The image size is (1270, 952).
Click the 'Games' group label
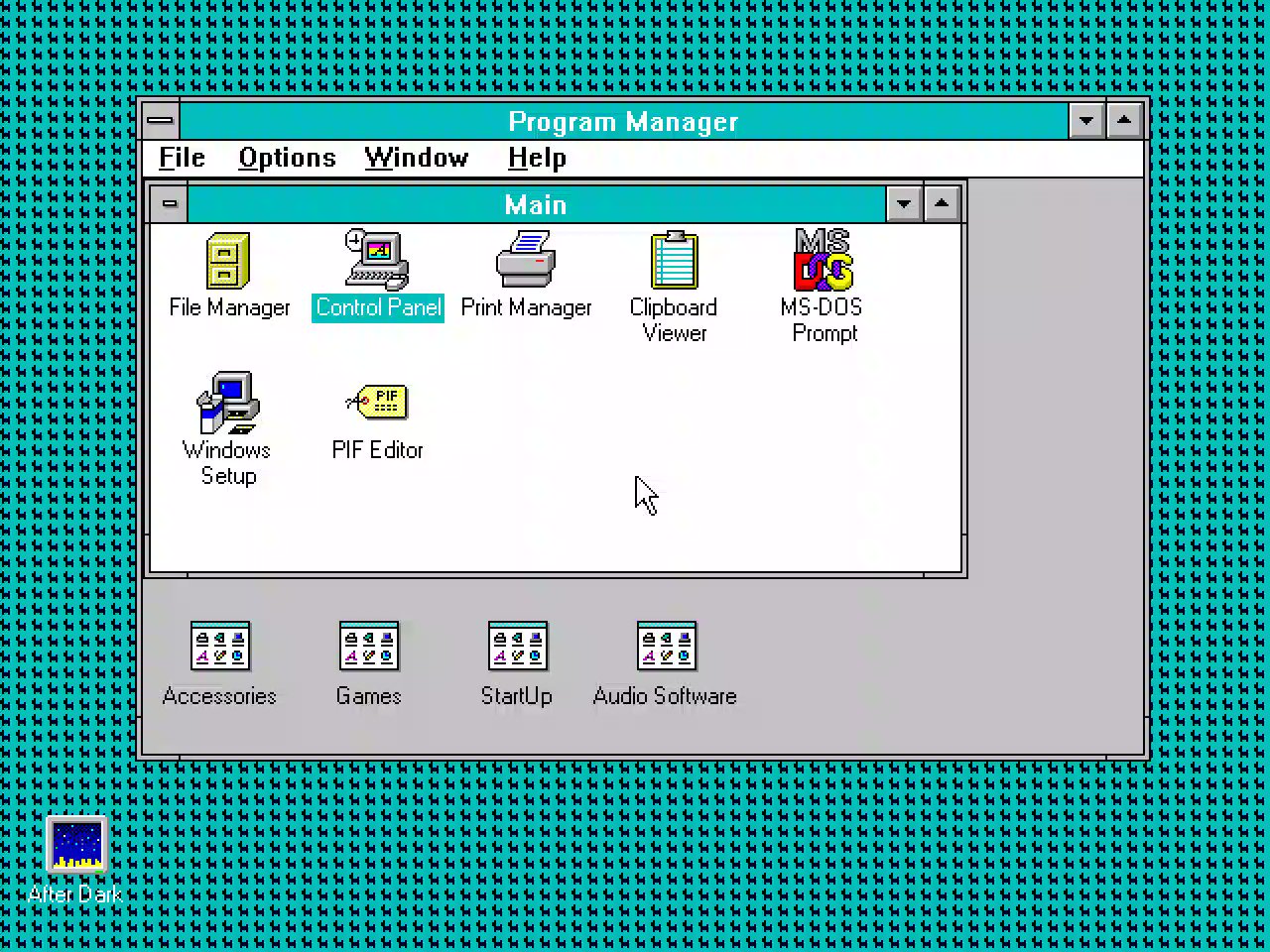point(368,696)
